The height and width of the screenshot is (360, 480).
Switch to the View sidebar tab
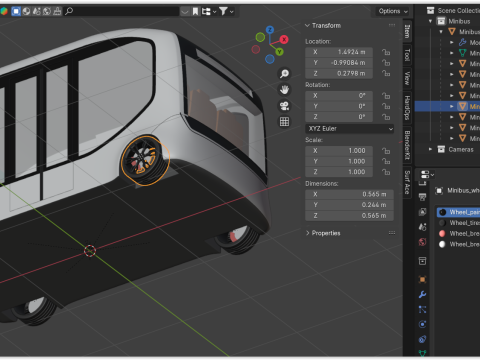pyautogui.click(x=407, y=78)
